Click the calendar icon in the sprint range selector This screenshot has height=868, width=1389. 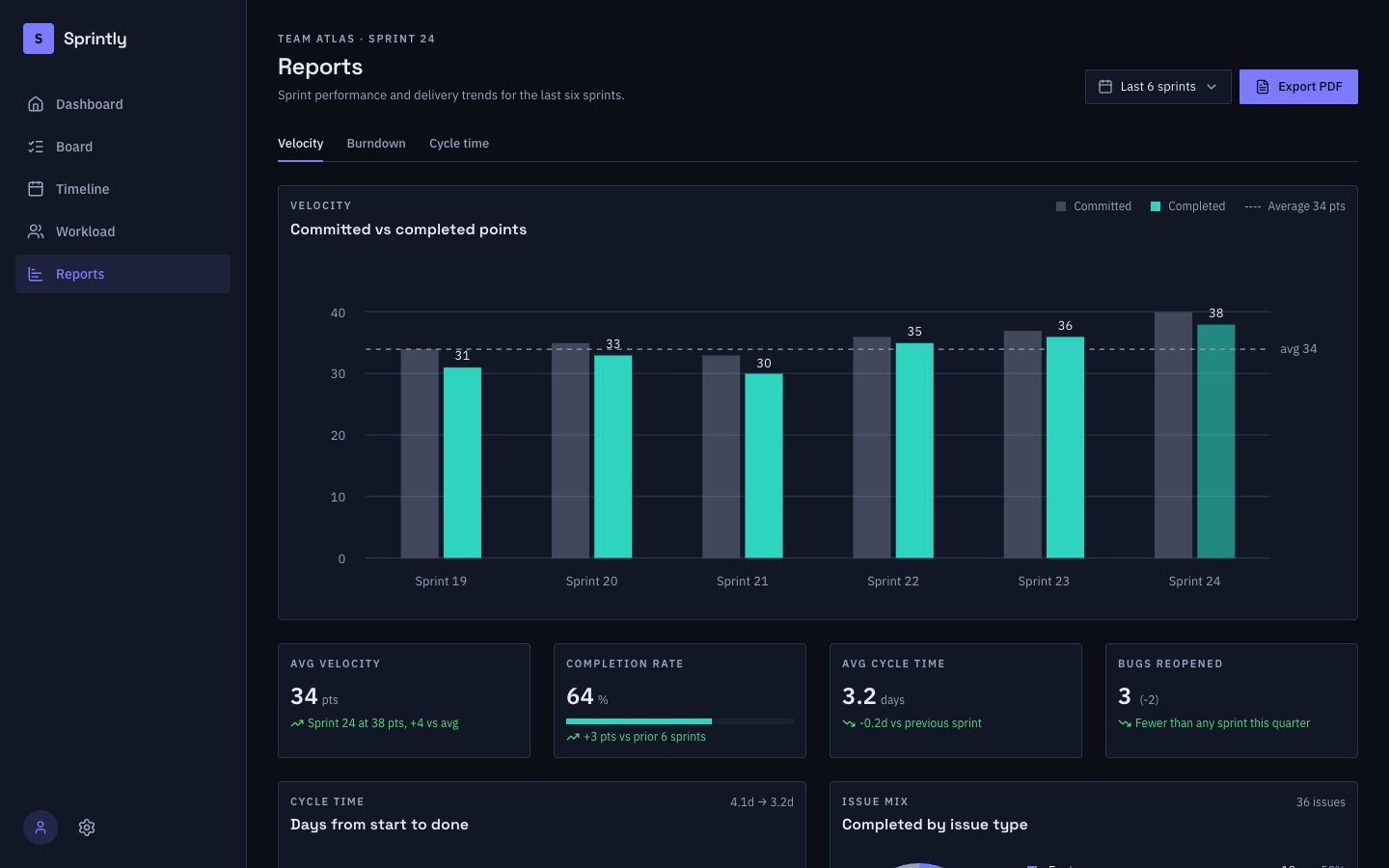1105,87
